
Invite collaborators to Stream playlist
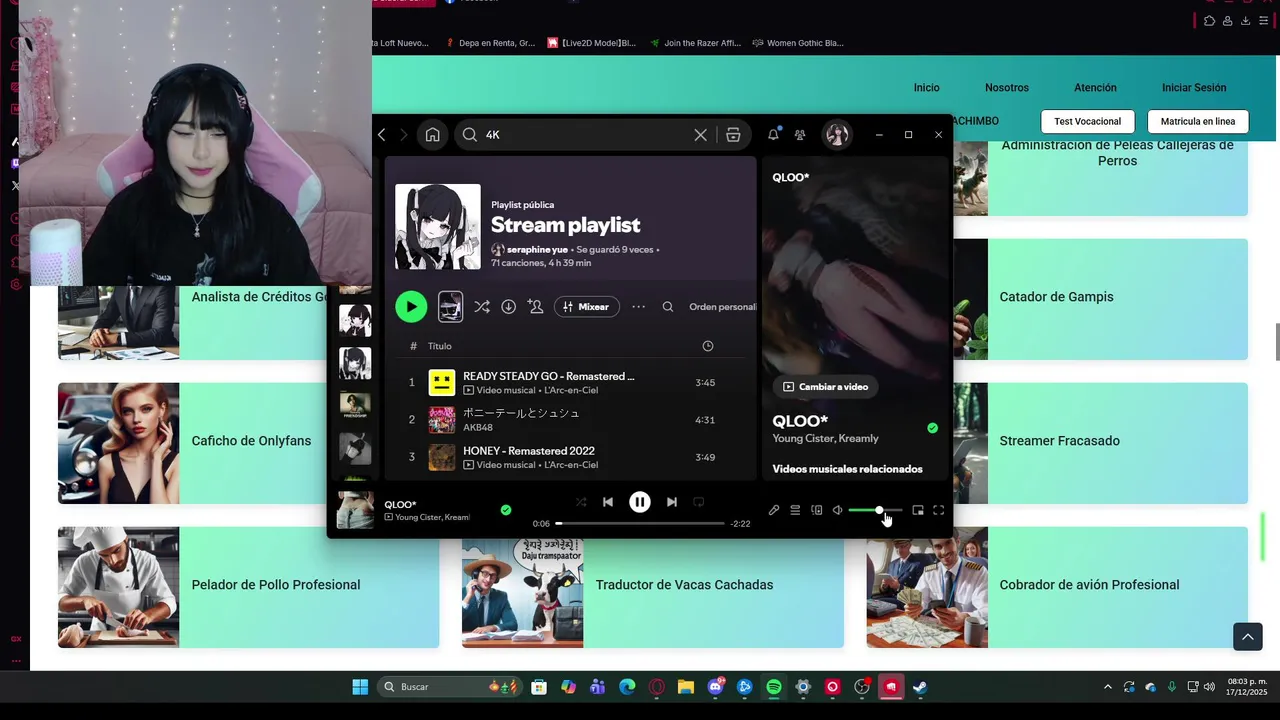coord(536,307)
